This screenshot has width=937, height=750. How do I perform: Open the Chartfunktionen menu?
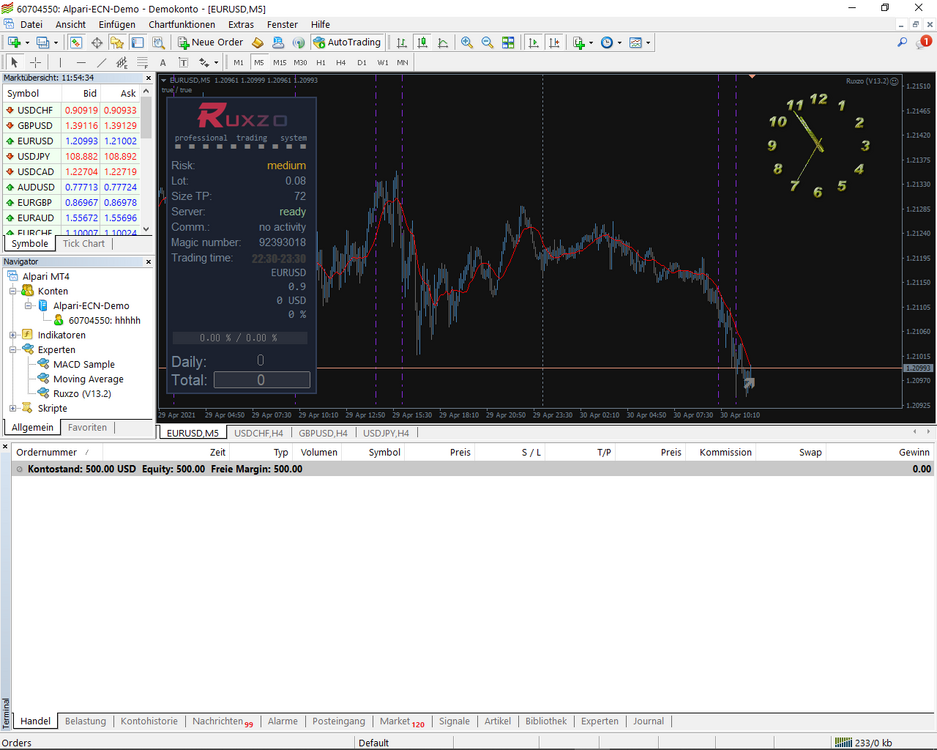(x=182, y=25)
